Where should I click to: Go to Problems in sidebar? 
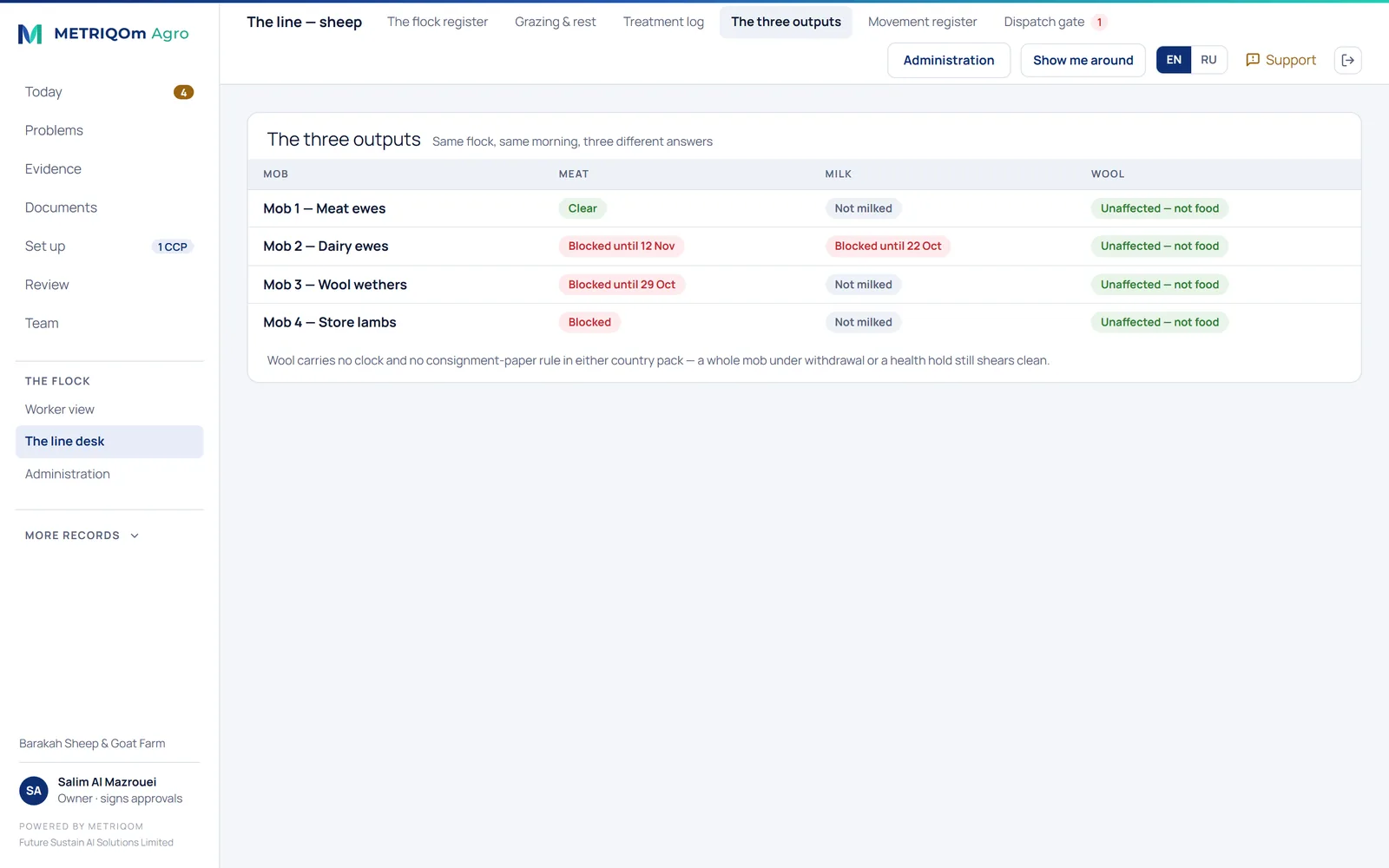tap(109, 130)
